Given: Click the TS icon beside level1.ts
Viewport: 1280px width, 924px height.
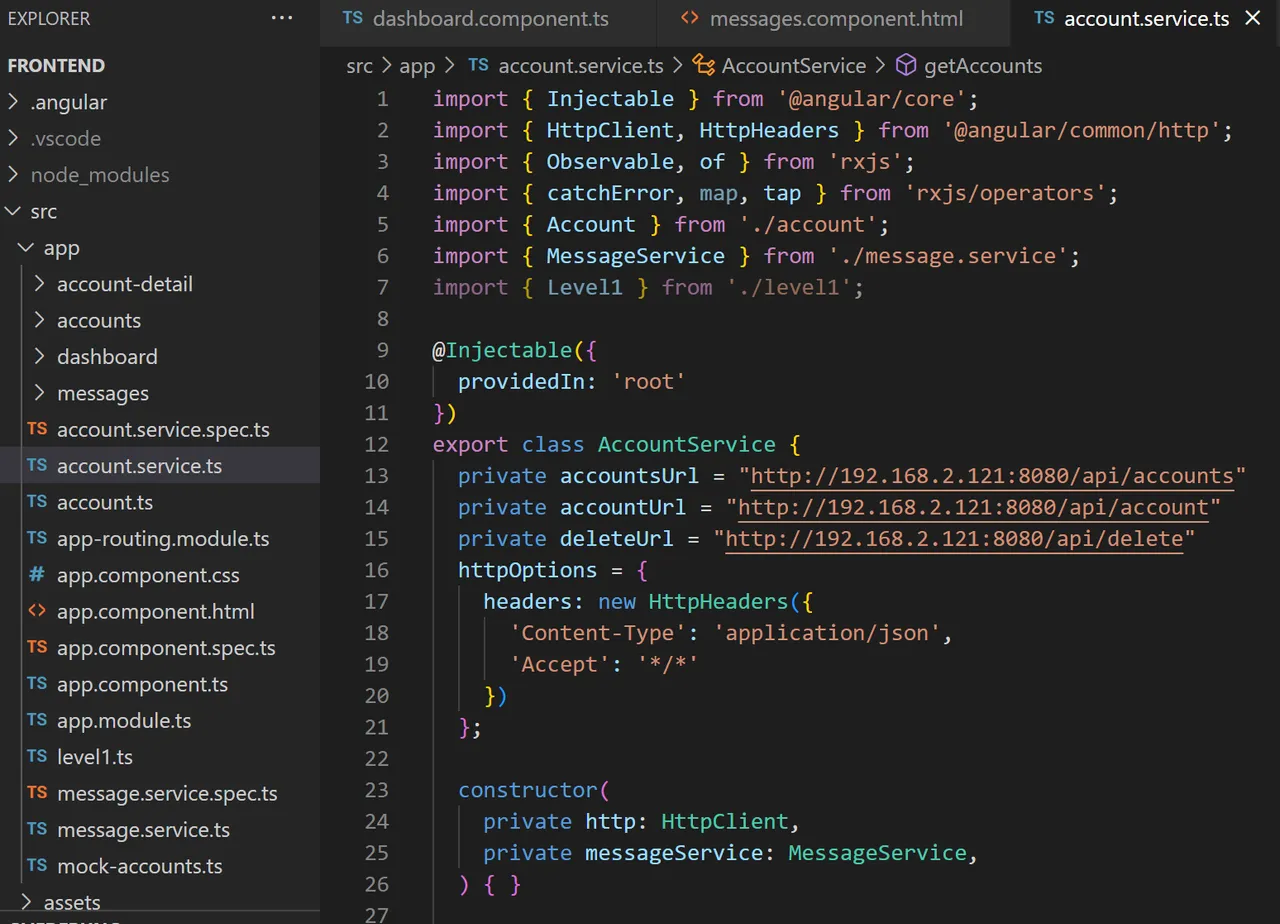Looking at the screenshot, I should (37, 756).
